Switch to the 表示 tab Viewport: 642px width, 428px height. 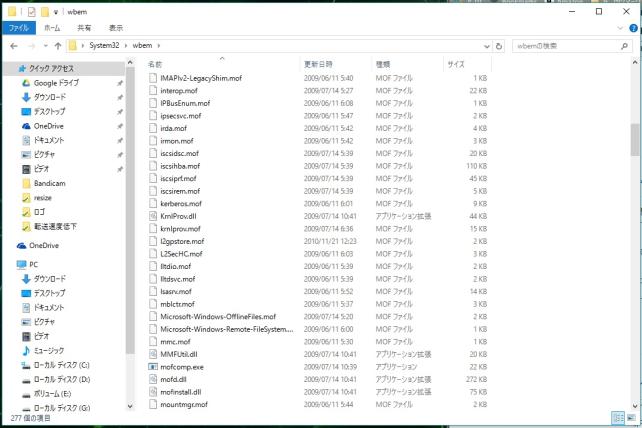click(116, 28)
